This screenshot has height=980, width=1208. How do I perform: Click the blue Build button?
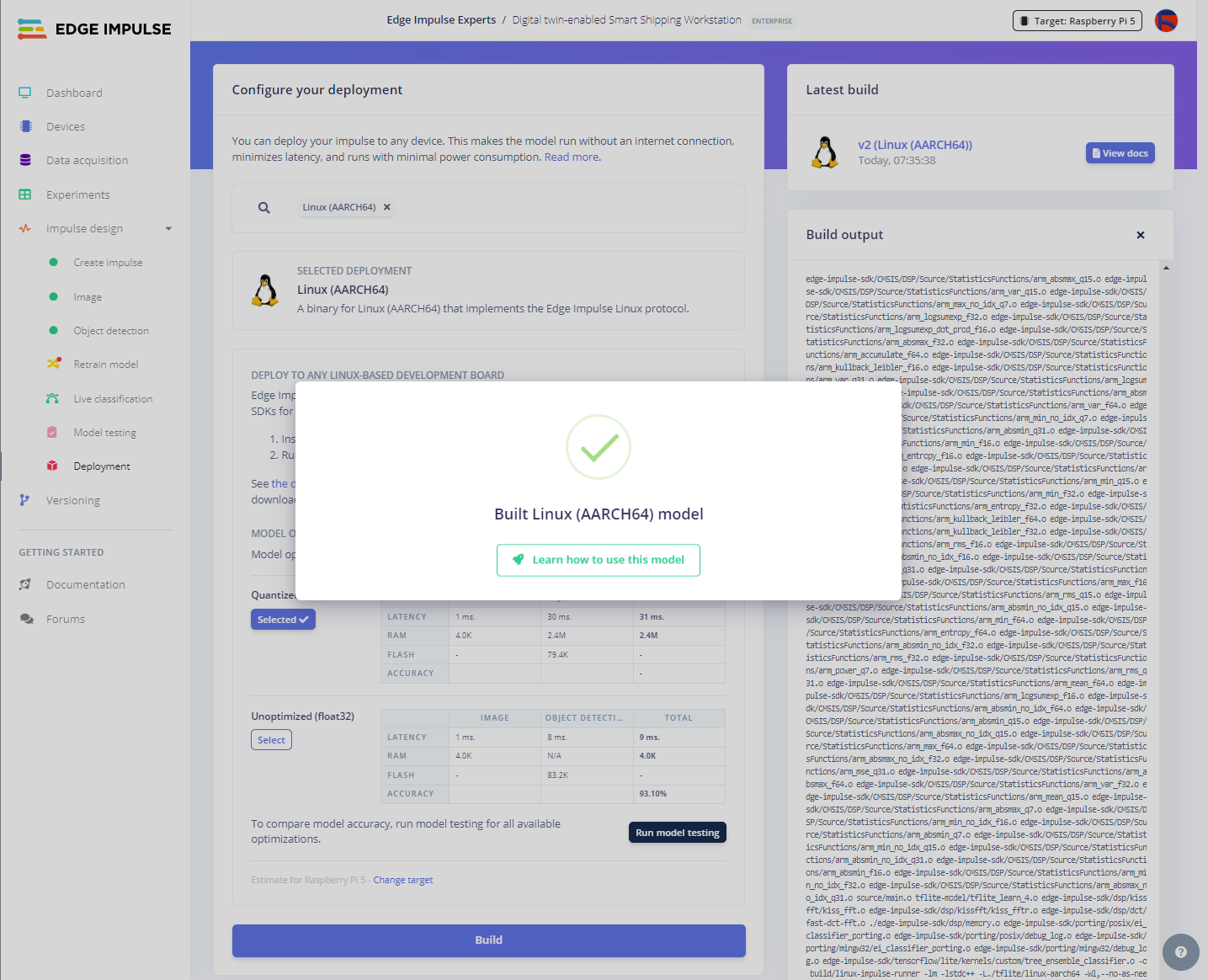coord(489,940)
